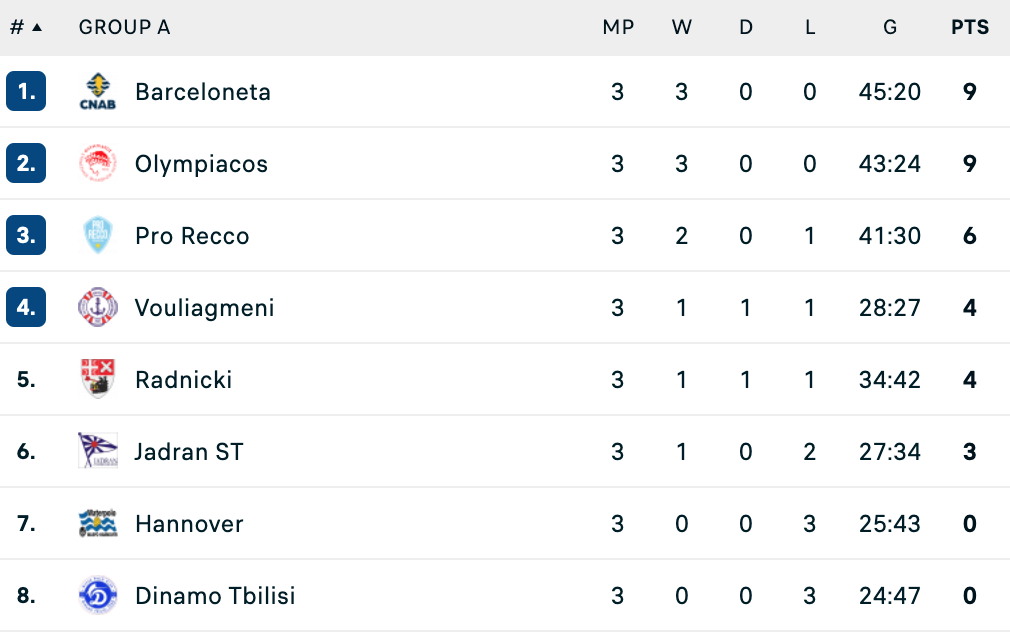Click the Hannover waves logo
The width and height of the screenshot is (1010, 632).
coord(98,523)
